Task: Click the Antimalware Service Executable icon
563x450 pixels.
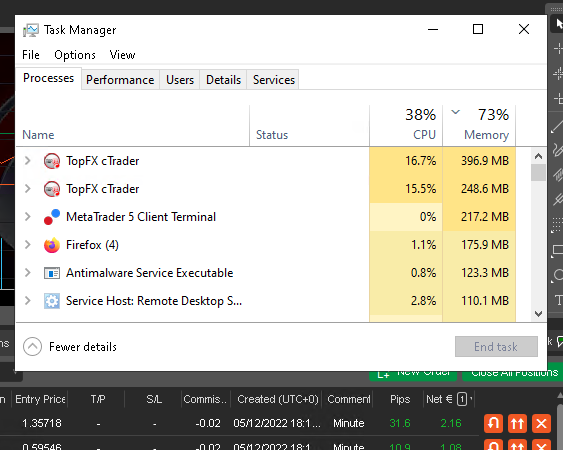Action: click(52, 273)
